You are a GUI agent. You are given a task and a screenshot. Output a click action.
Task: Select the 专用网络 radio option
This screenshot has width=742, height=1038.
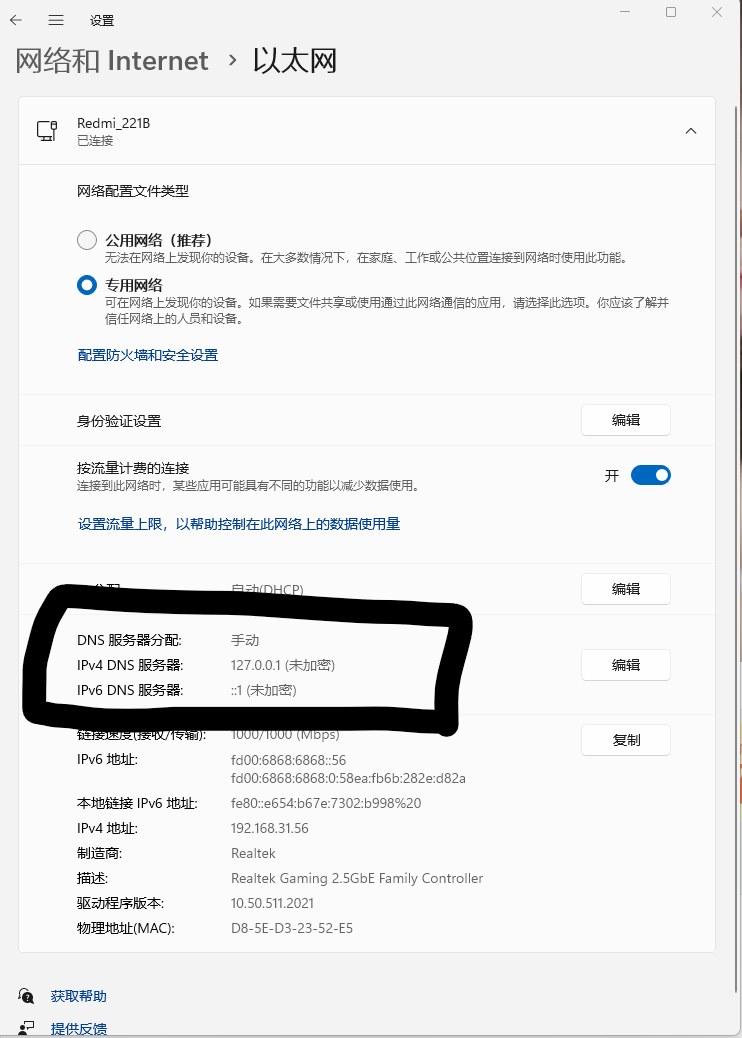pos(87,285)
